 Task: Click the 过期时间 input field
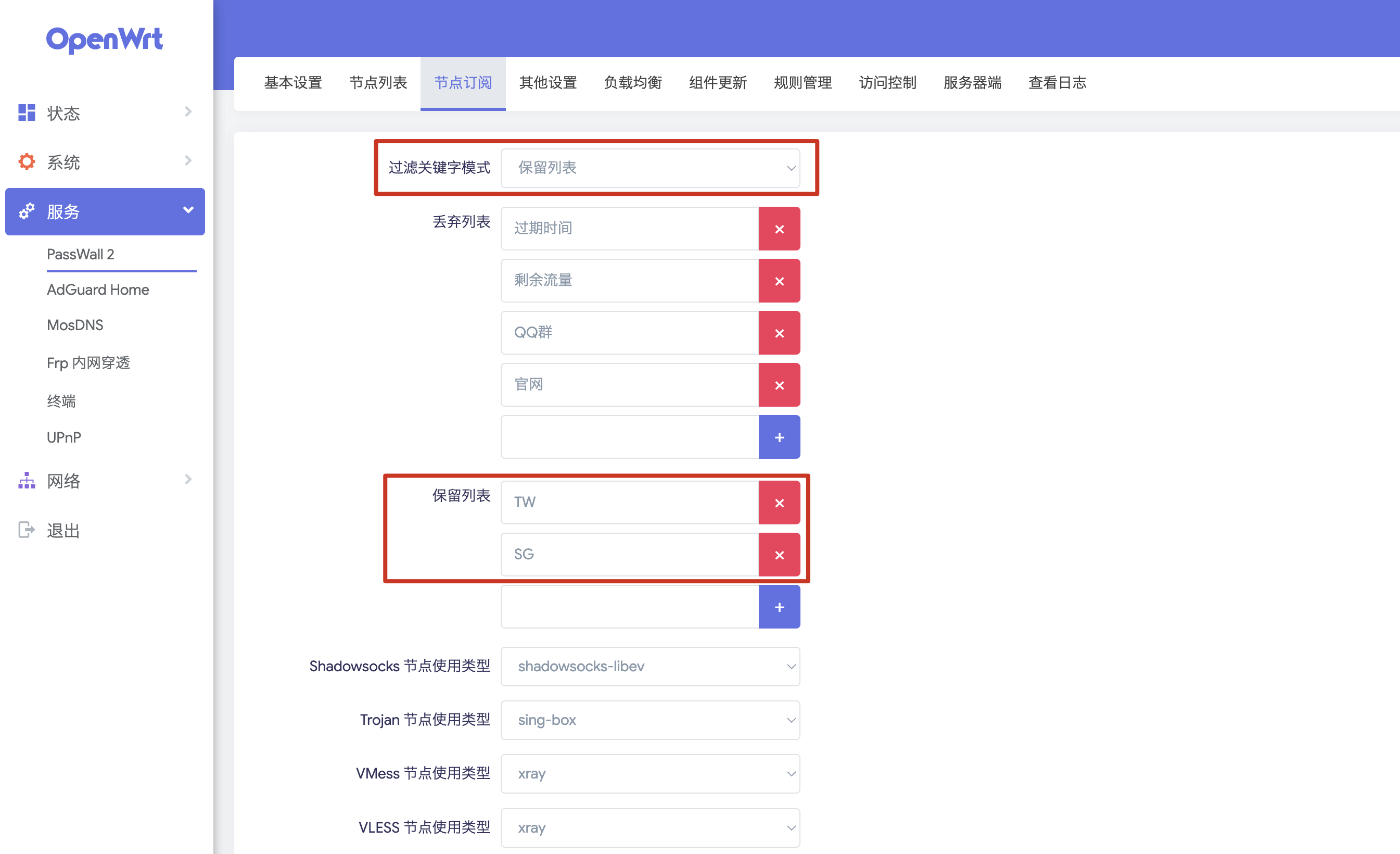click(630, 229)
